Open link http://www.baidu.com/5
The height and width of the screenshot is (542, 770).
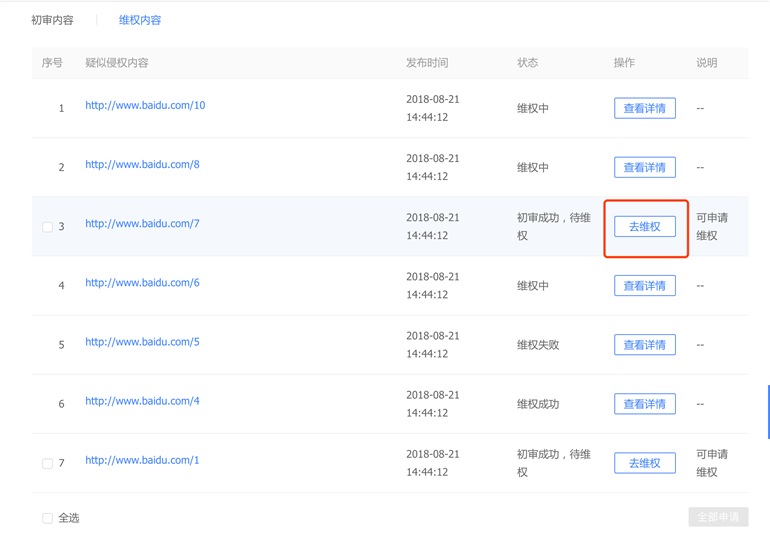(x=142, y=341)
